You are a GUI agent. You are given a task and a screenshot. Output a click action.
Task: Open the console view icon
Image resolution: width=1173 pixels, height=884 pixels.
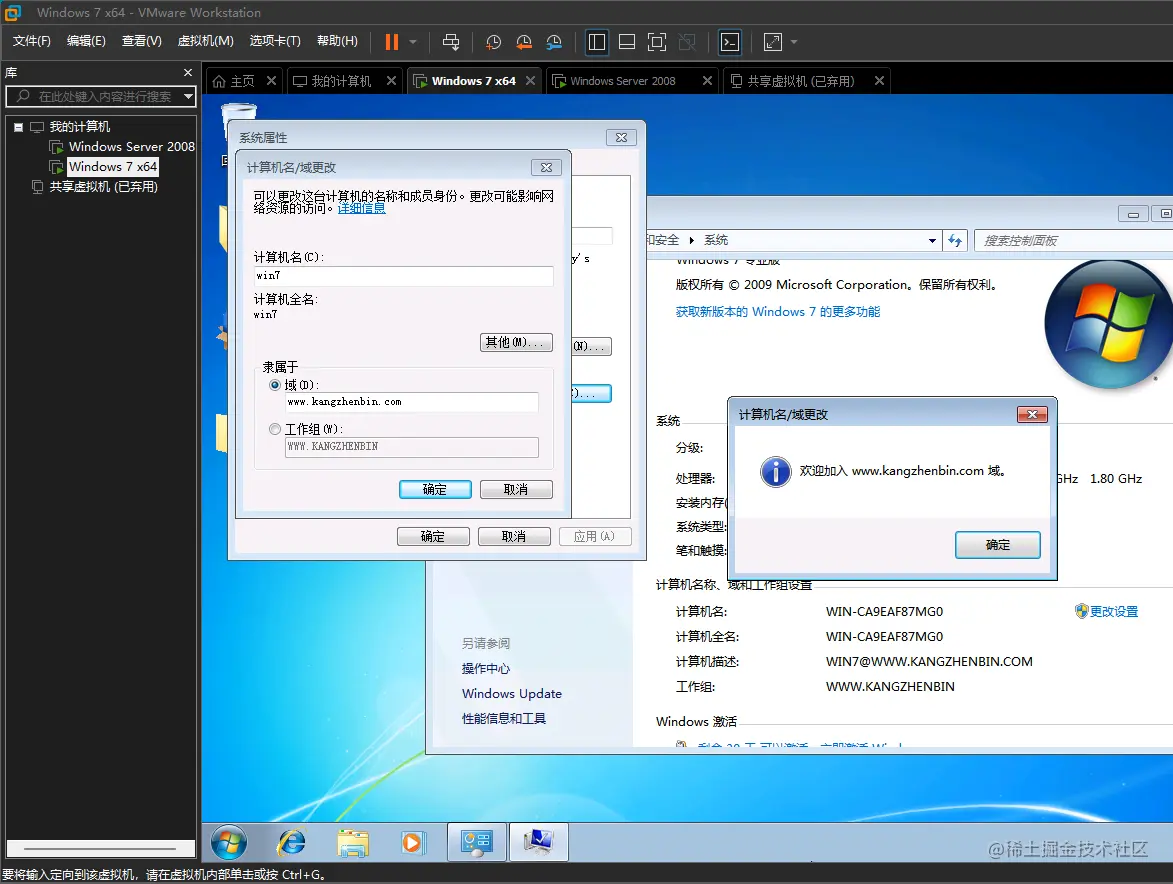coord(729,42)
